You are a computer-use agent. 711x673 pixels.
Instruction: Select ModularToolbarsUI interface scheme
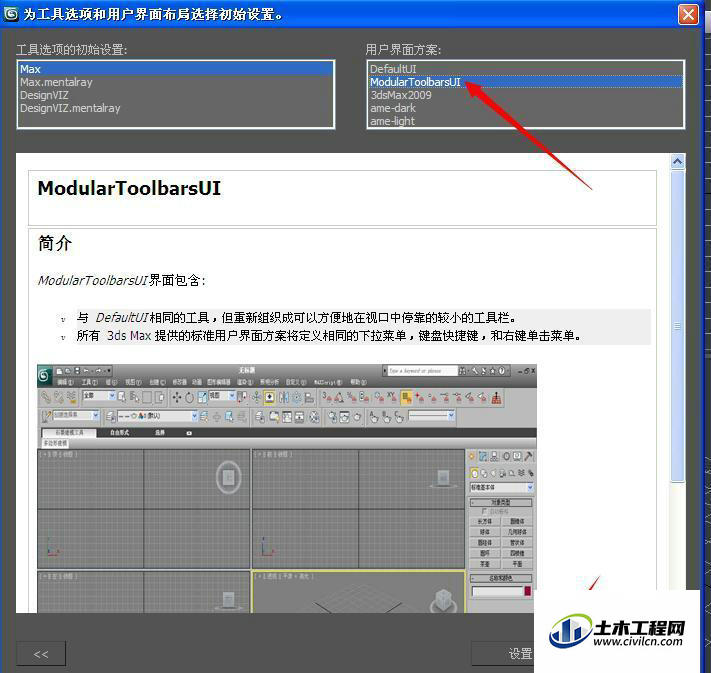pyautogui.click(x=525, y=82)
